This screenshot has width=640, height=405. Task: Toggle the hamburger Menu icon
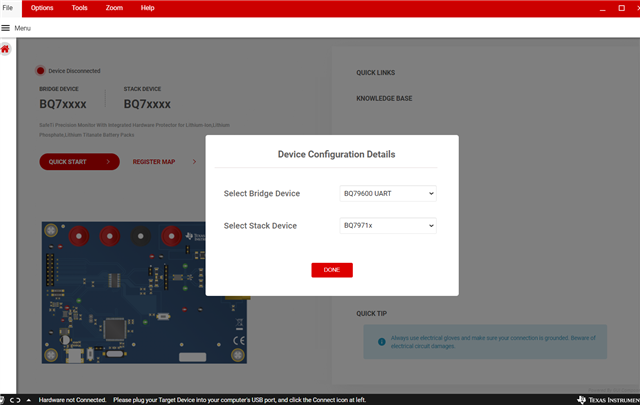(x=5, y=28)
